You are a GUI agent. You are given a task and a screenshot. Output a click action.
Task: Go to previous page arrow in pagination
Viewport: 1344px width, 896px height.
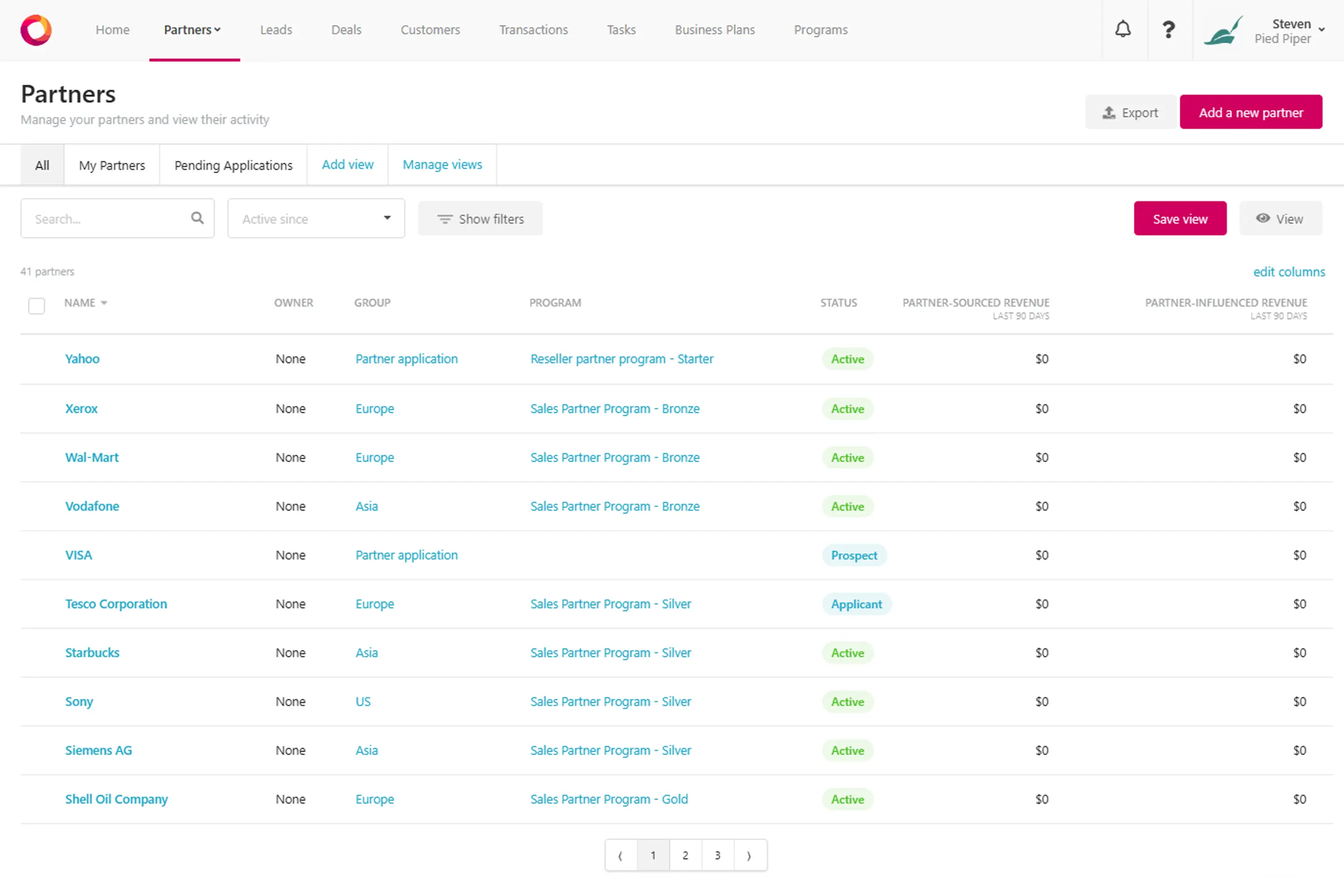(621, 855)
